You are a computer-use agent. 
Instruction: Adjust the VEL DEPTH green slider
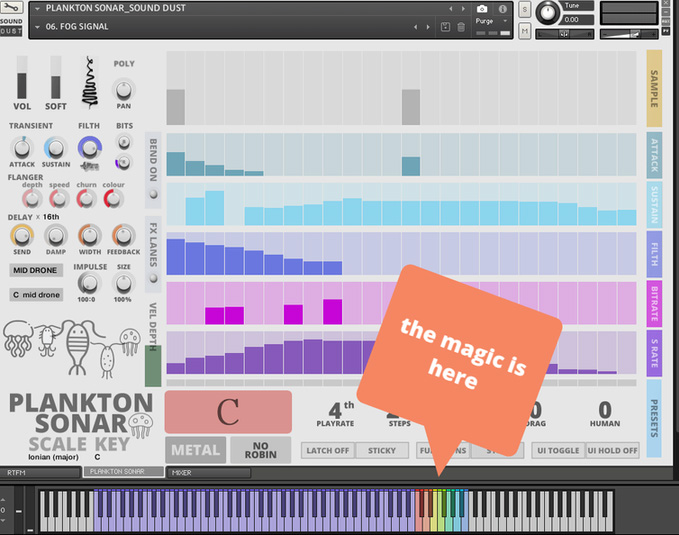pyautogui.click(x=153, y=366)
